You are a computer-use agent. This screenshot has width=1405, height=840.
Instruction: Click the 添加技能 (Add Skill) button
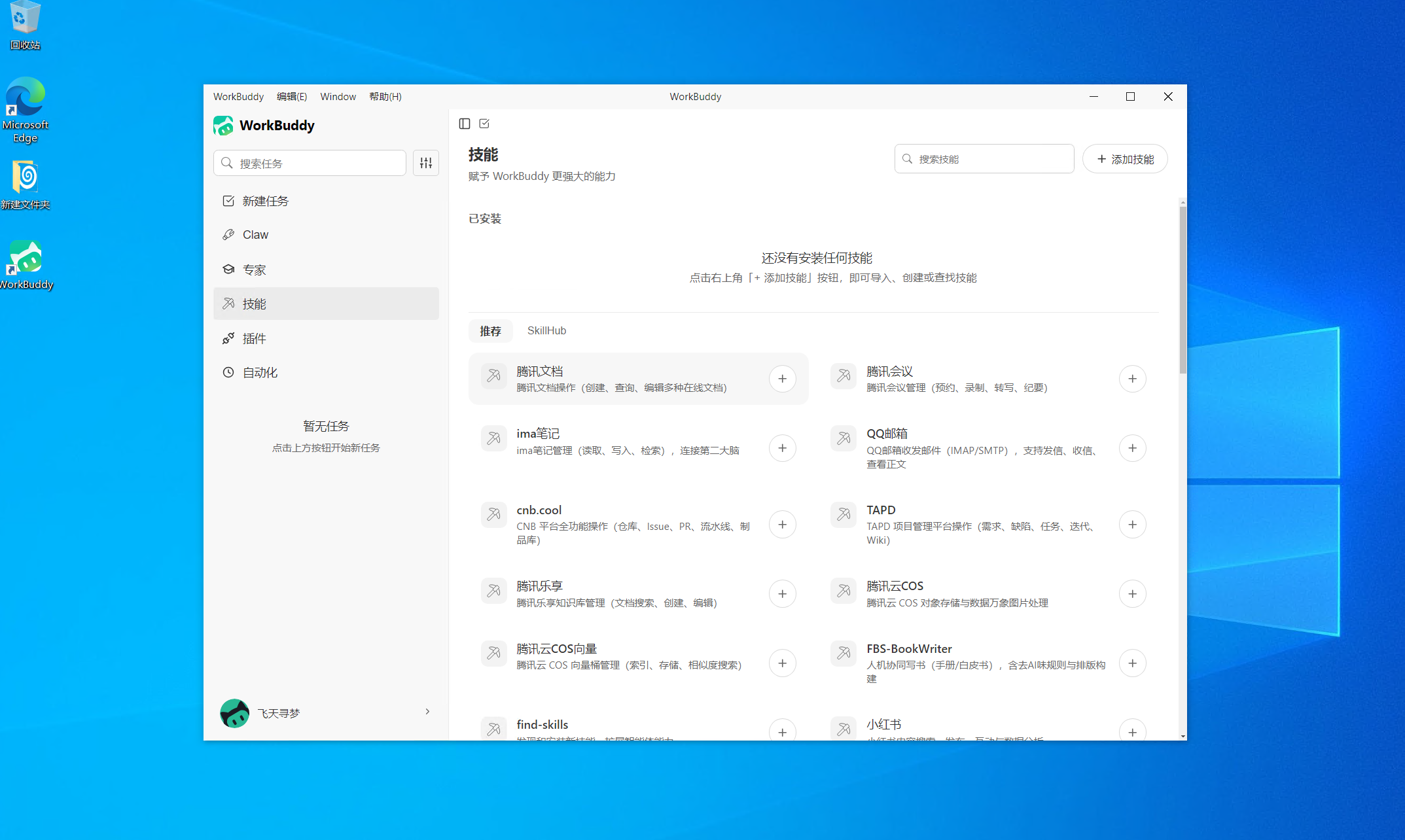1124,158
